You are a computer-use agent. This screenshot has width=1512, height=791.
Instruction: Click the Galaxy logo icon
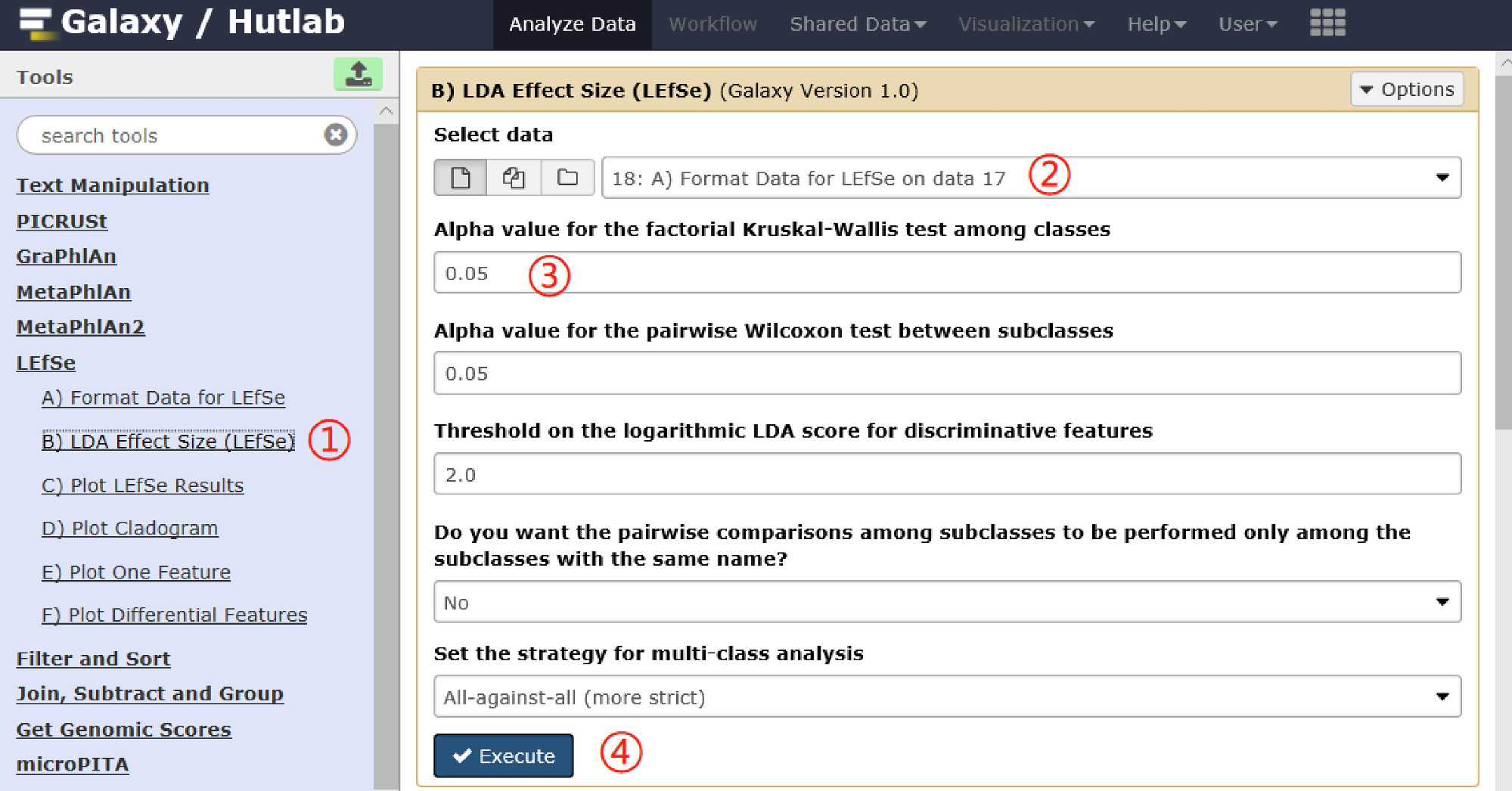pos(35,23)
